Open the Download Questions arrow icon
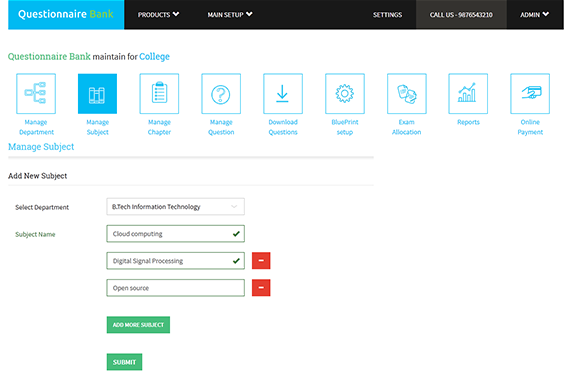 click(x=283, y=94)
